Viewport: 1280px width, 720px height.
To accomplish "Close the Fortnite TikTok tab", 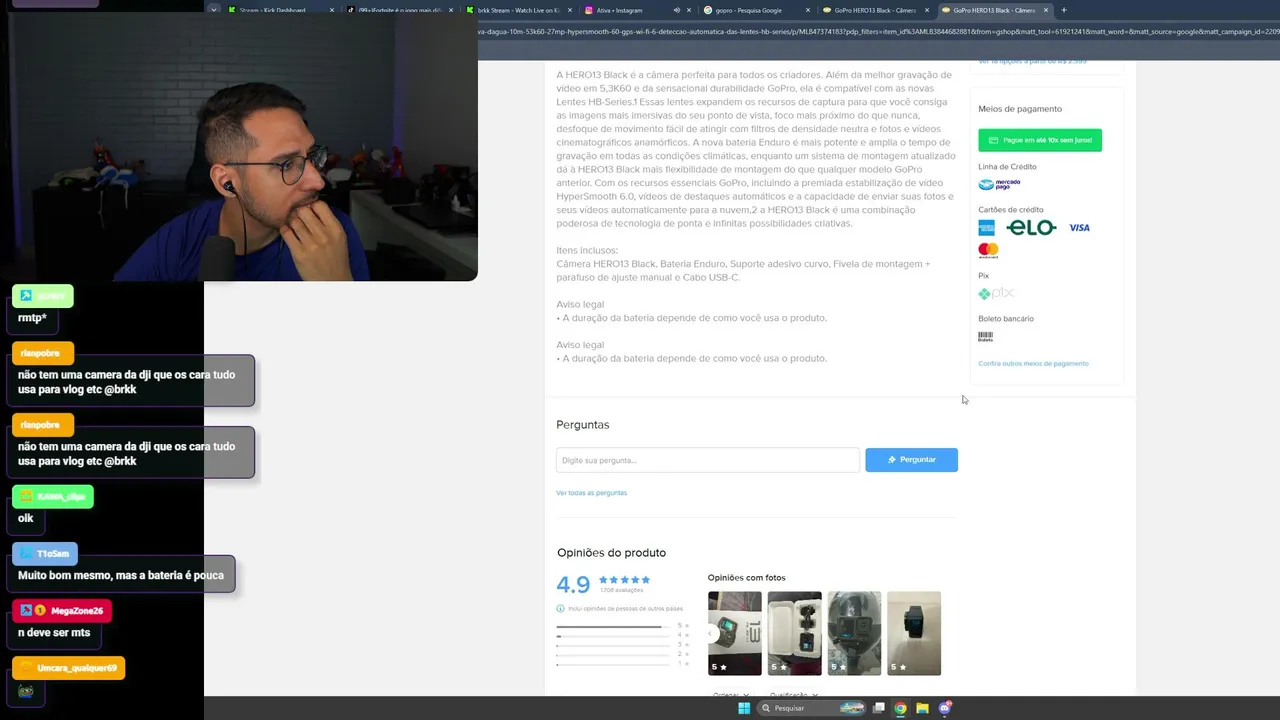I will (x=450, y=10).
